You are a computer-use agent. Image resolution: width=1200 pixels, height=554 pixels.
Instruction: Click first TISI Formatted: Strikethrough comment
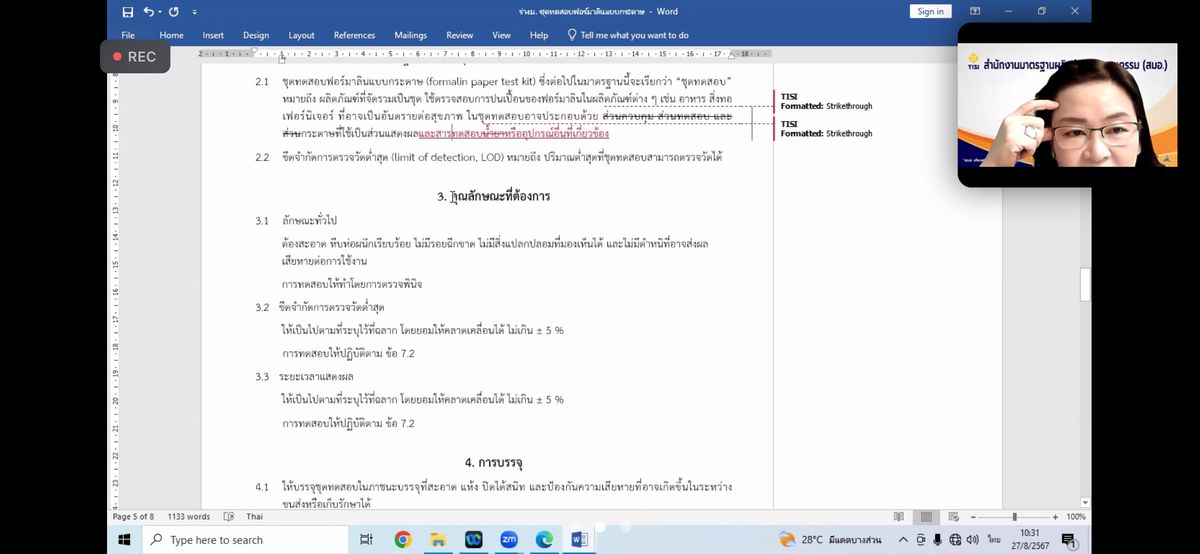point(826,100)
